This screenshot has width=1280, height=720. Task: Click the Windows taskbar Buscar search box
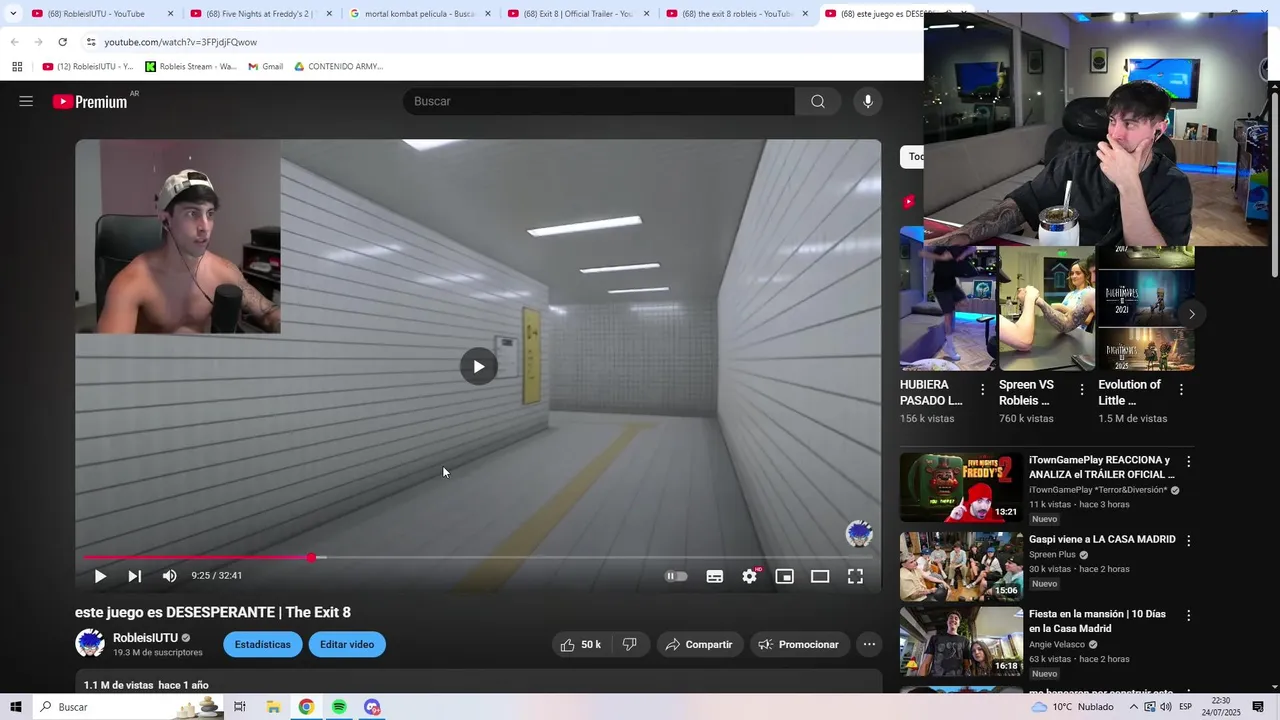[x=127, y=707]
